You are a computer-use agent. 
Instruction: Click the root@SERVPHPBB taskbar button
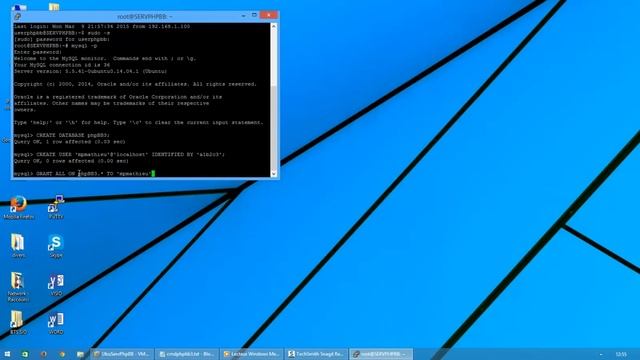tap(381, 354)
